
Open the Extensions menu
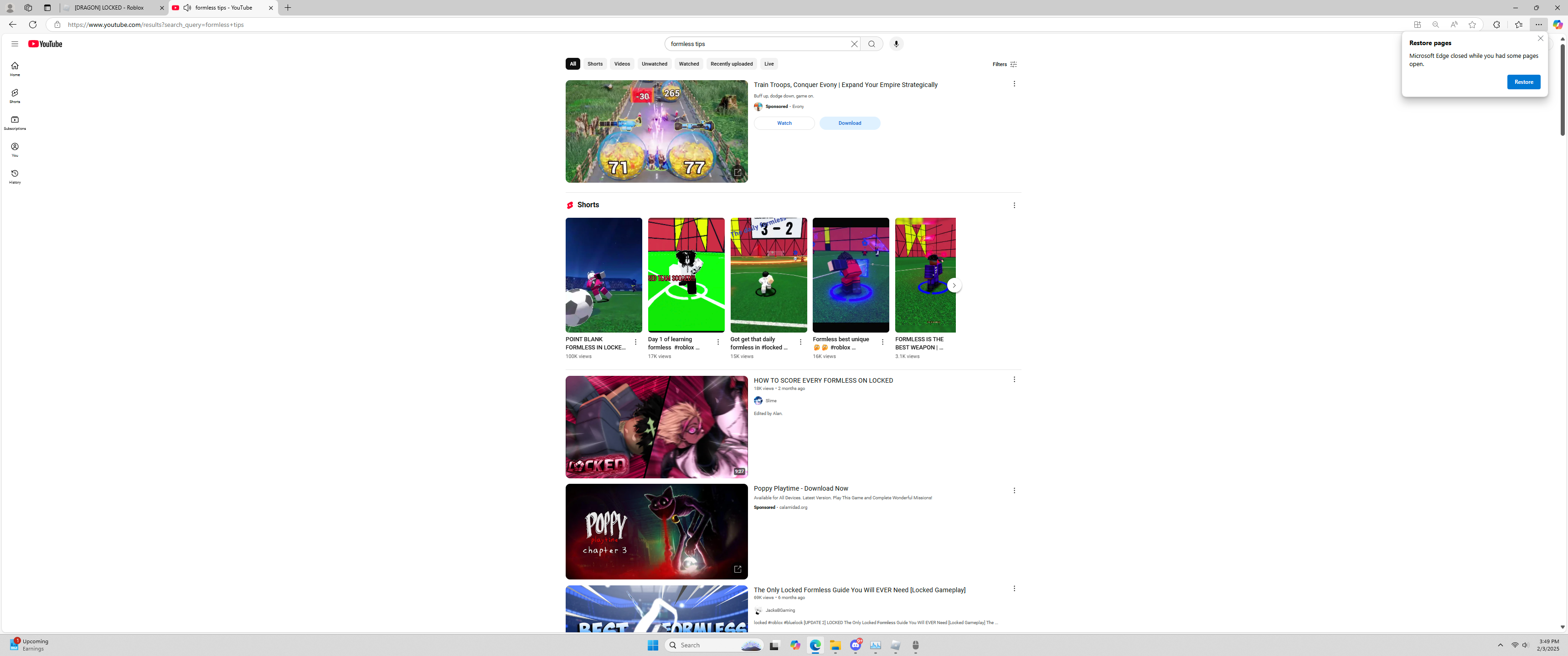point(1497,24)
